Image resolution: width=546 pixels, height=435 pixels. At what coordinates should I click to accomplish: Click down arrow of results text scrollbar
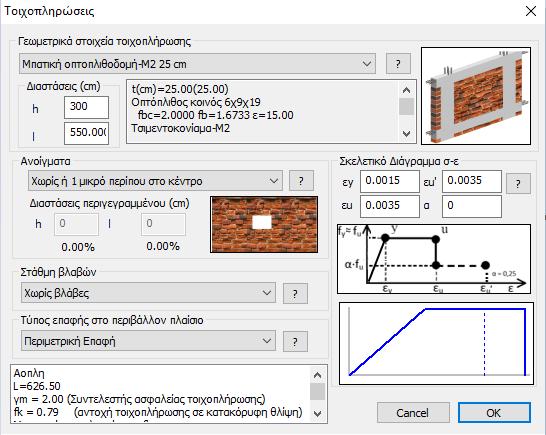tap(317, 413)
